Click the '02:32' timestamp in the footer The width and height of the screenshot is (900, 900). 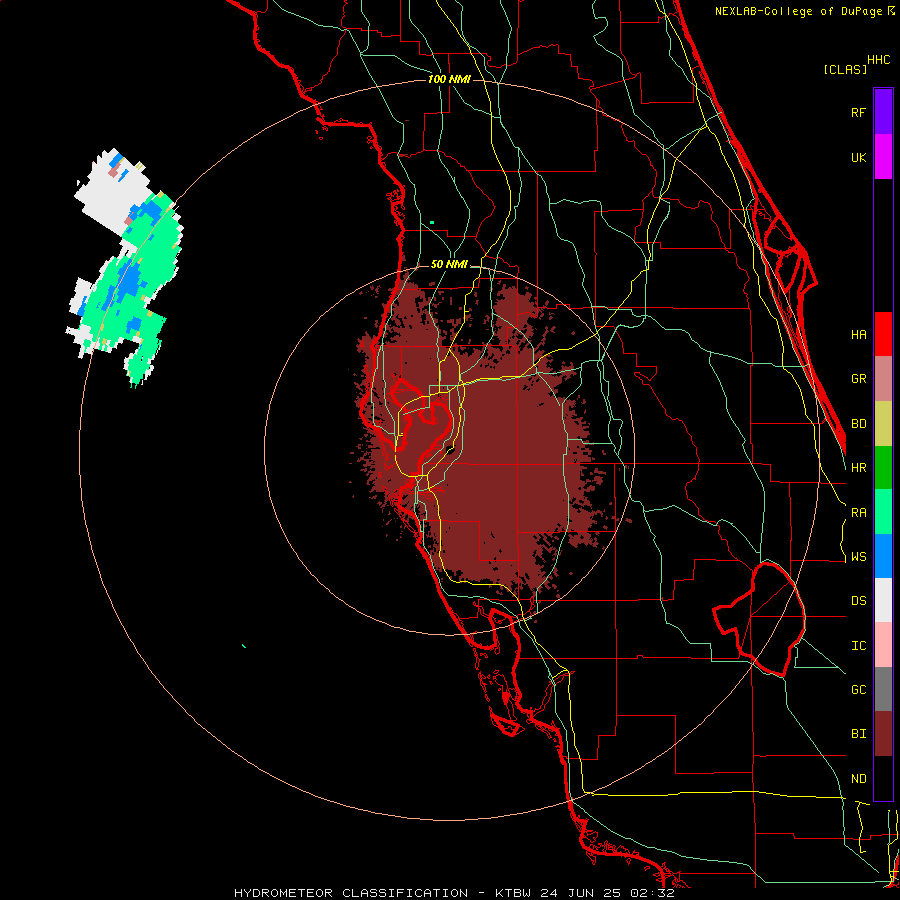tap(653, 893)
